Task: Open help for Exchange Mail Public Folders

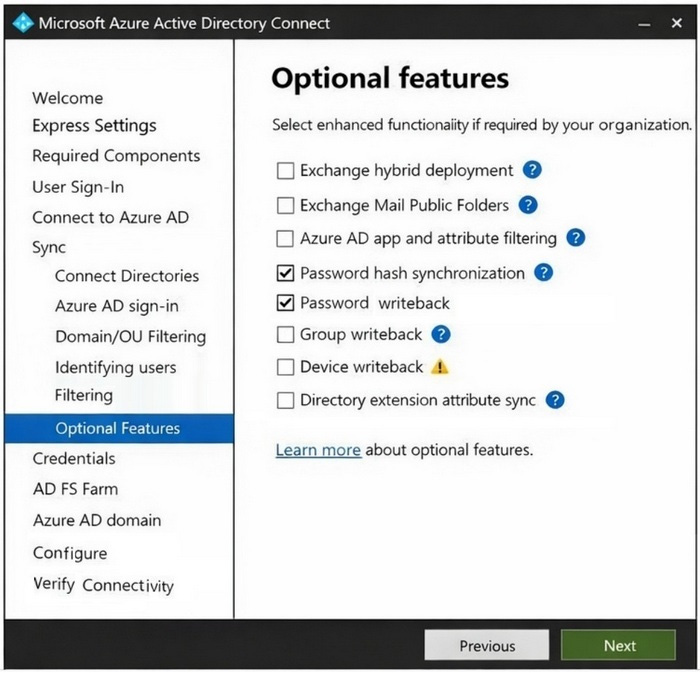Action: pyautogui.click(x=528, y=205)
